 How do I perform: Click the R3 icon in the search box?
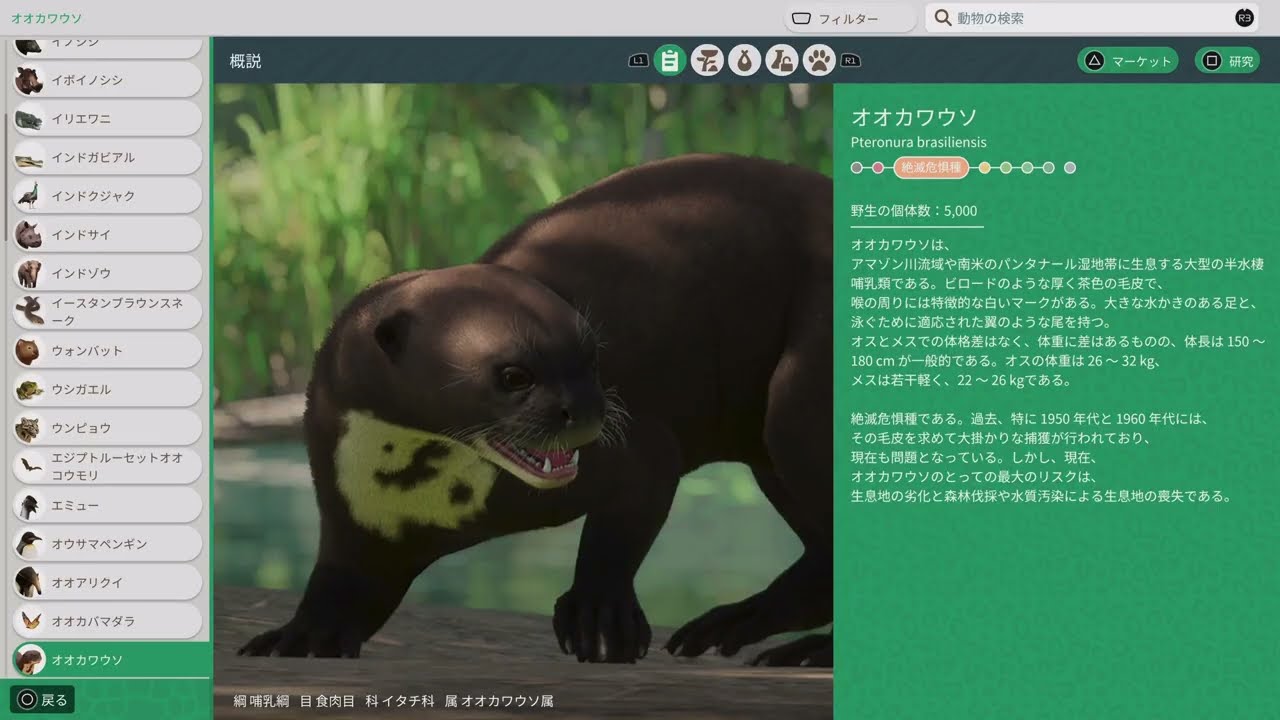click(x=1244, y=18)
